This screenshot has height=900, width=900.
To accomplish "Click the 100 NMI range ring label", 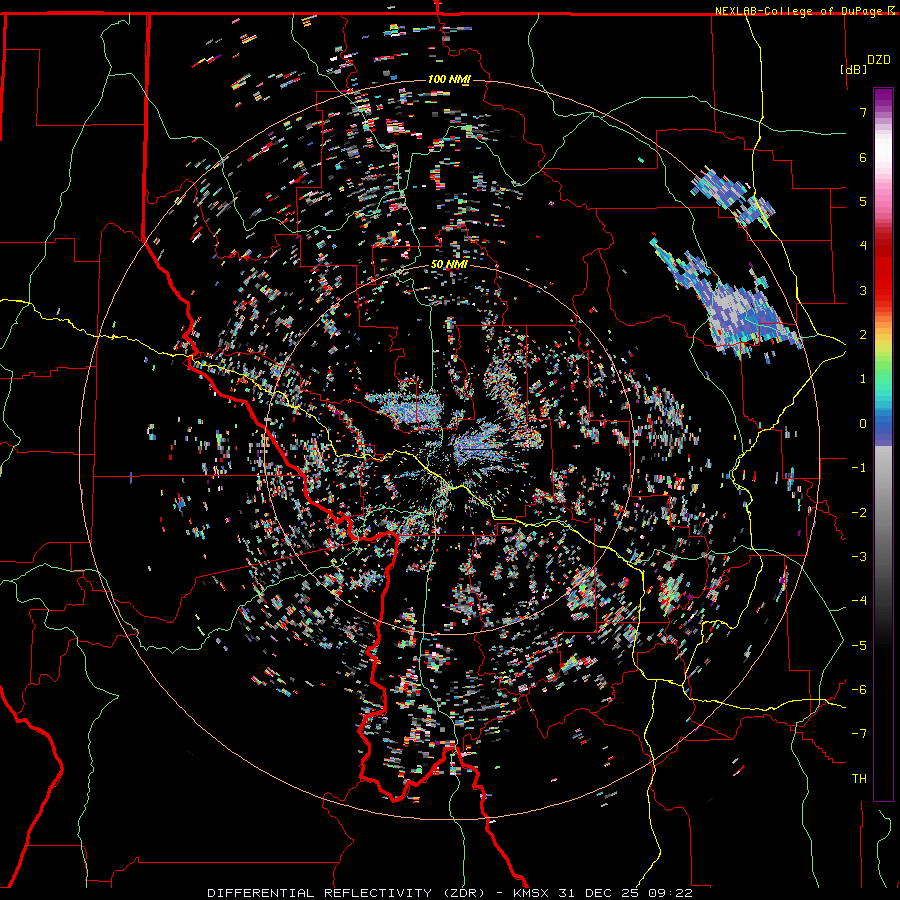I will 449,79.
